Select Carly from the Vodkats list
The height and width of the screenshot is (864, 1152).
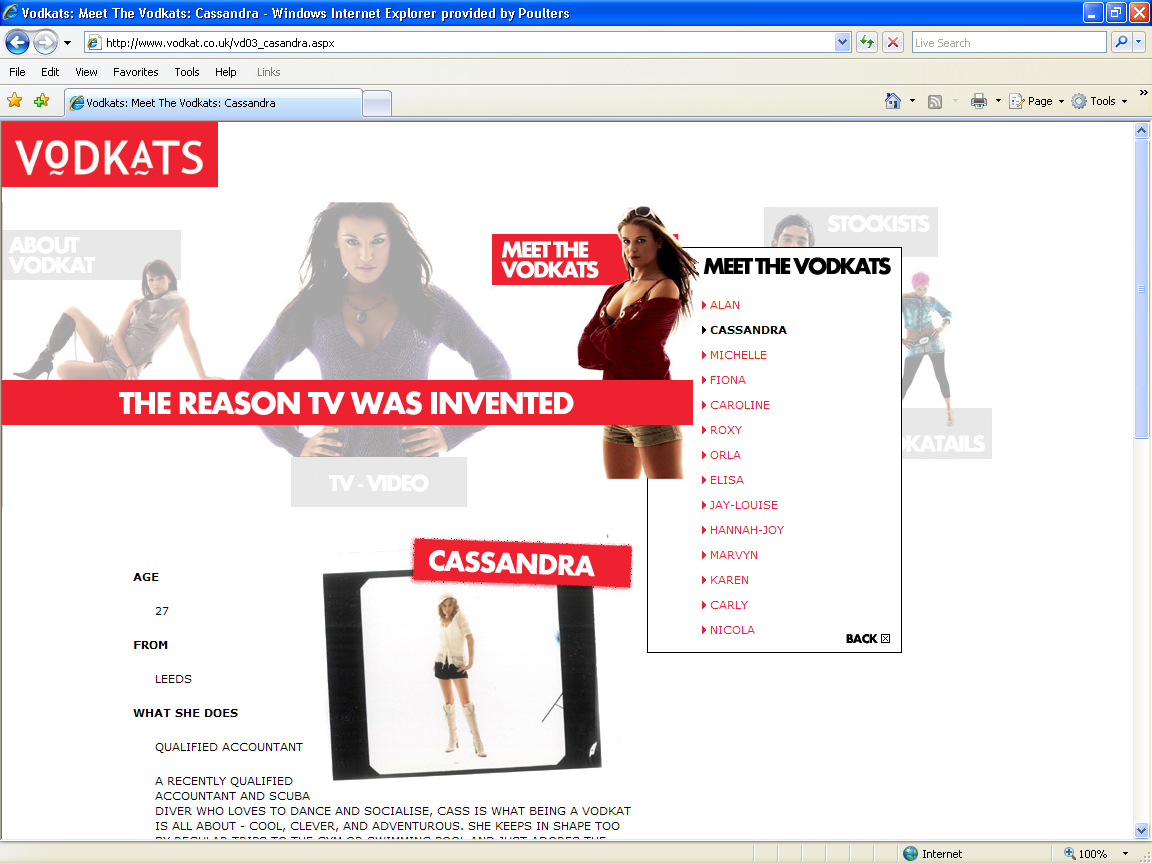725,605
